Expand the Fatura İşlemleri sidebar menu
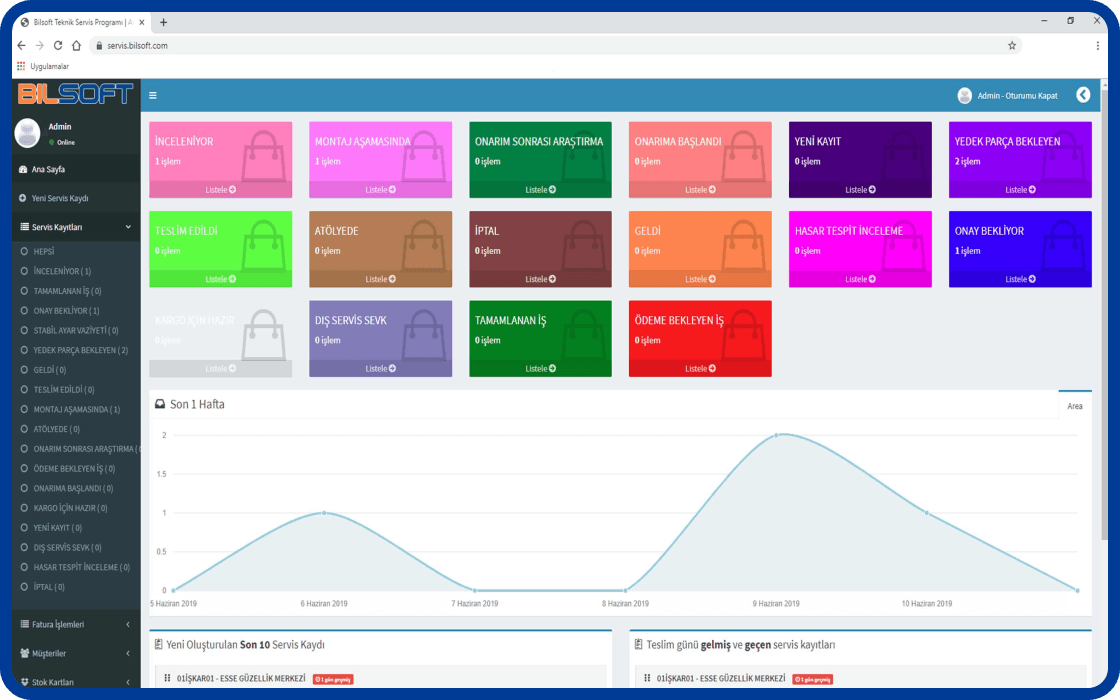 click(x=76, y=624)
